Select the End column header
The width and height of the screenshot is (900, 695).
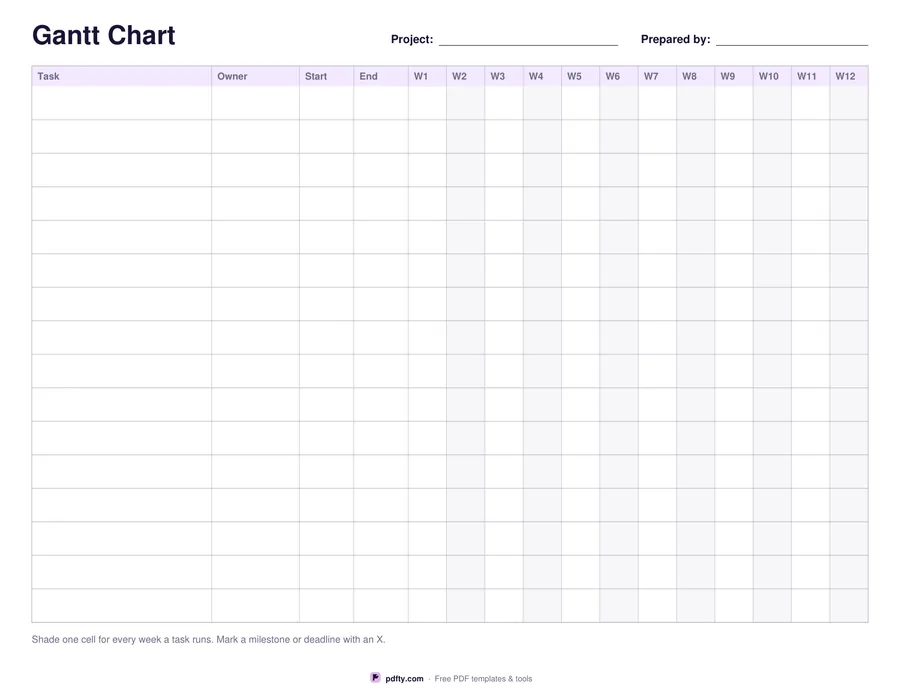tap(381, 76)
